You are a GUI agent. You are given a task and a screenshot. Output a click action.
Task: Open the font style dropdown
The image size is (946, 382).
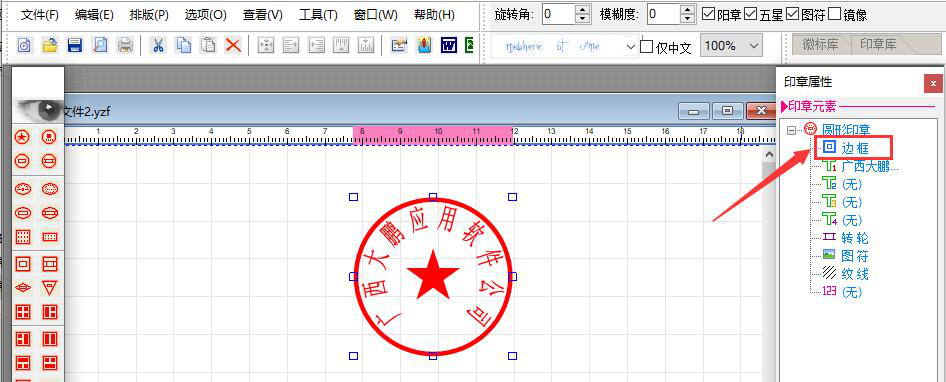[x=630, y=46]
